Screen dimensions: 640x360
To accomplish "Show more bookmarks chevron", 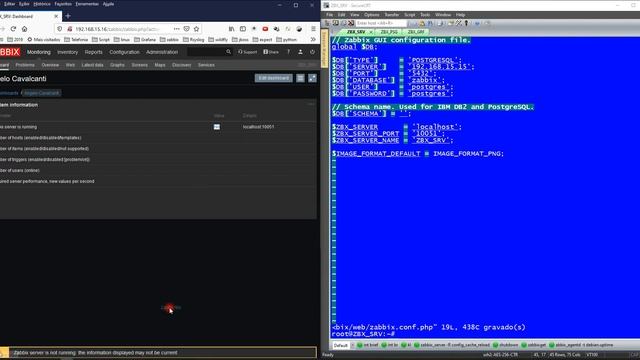I will (313, 40).
